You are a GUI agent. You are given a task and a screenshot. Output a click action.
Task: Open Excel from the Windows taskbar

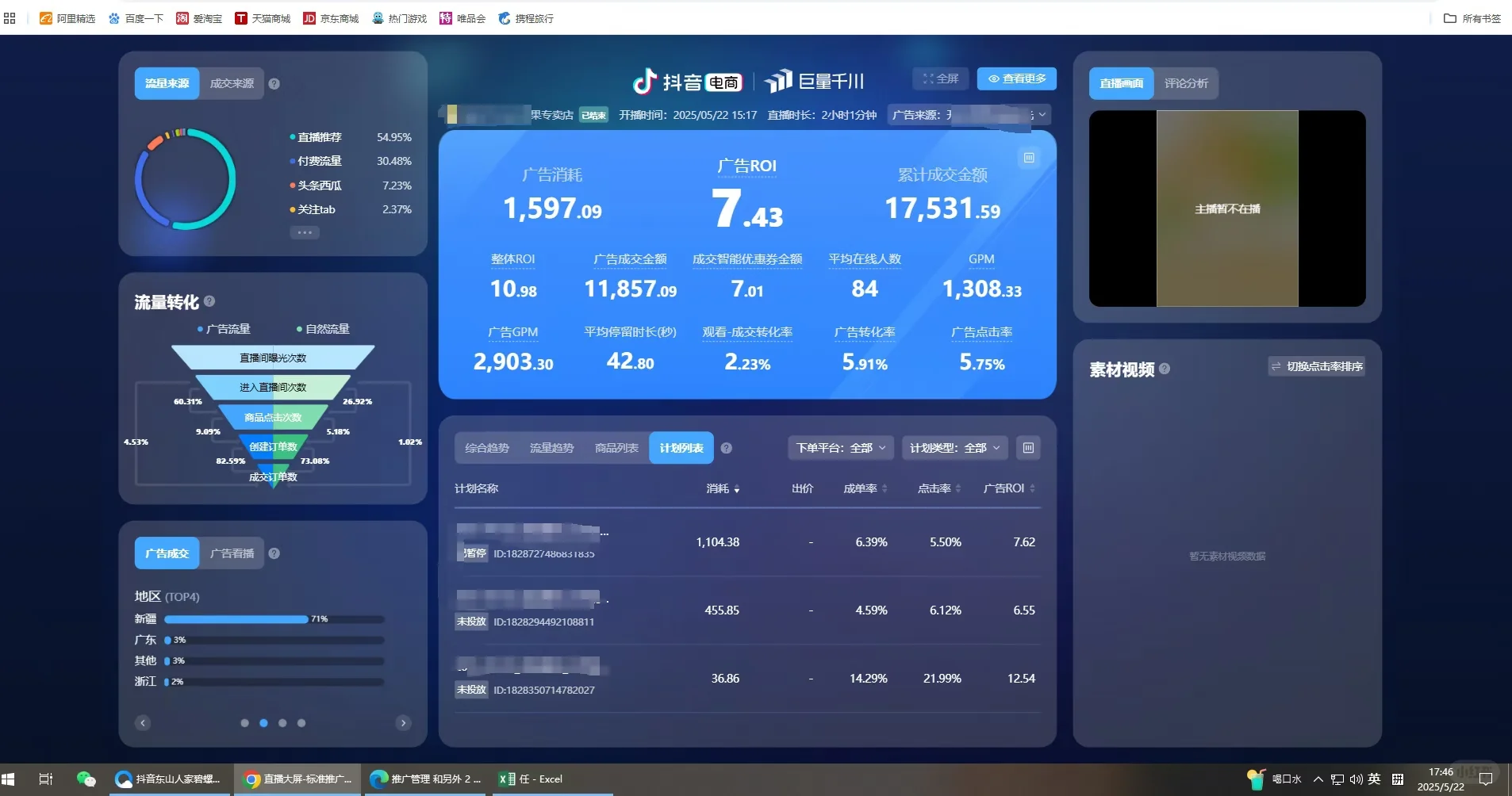[530, 779]
